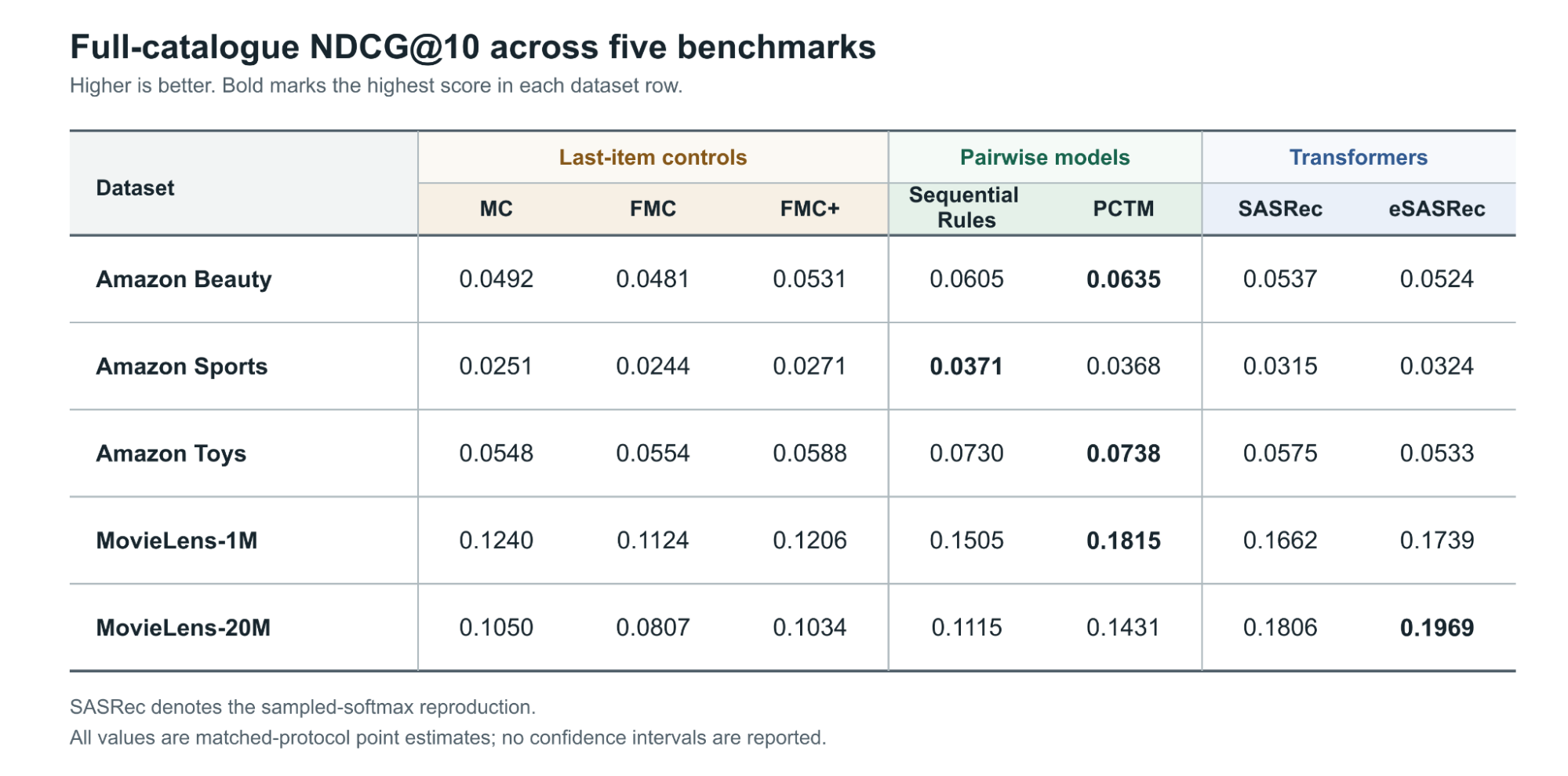1568x776 pixels.
Task: Click the Amazon Beauty row label
Action: tap(184, 279)
